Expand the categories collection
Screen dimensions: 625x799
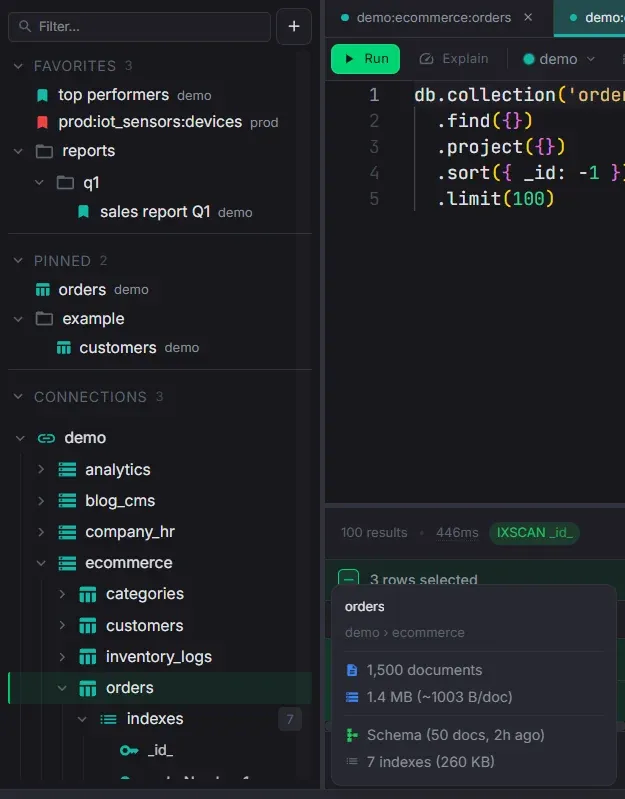pyautogui.click(x=62, y=594)
